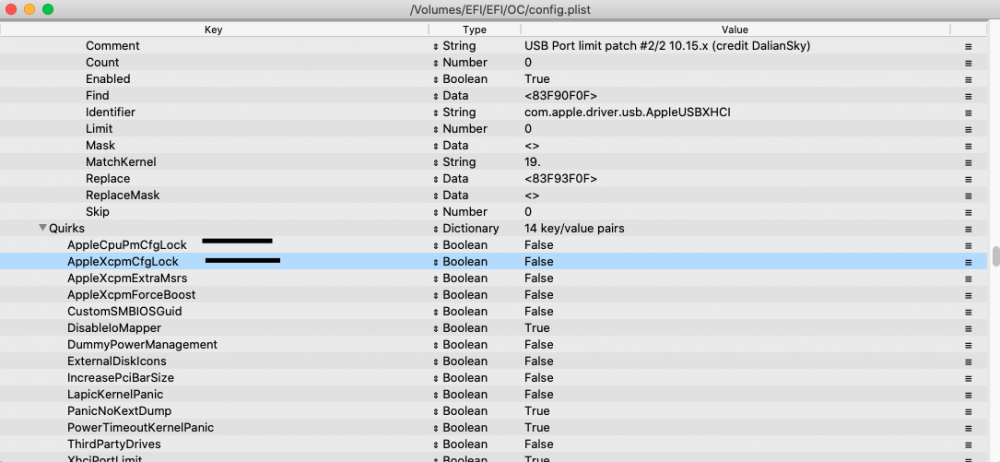Select the IncreasePciBarSize key
Viewport: 1000px width, 462px height.
(121, 378)
